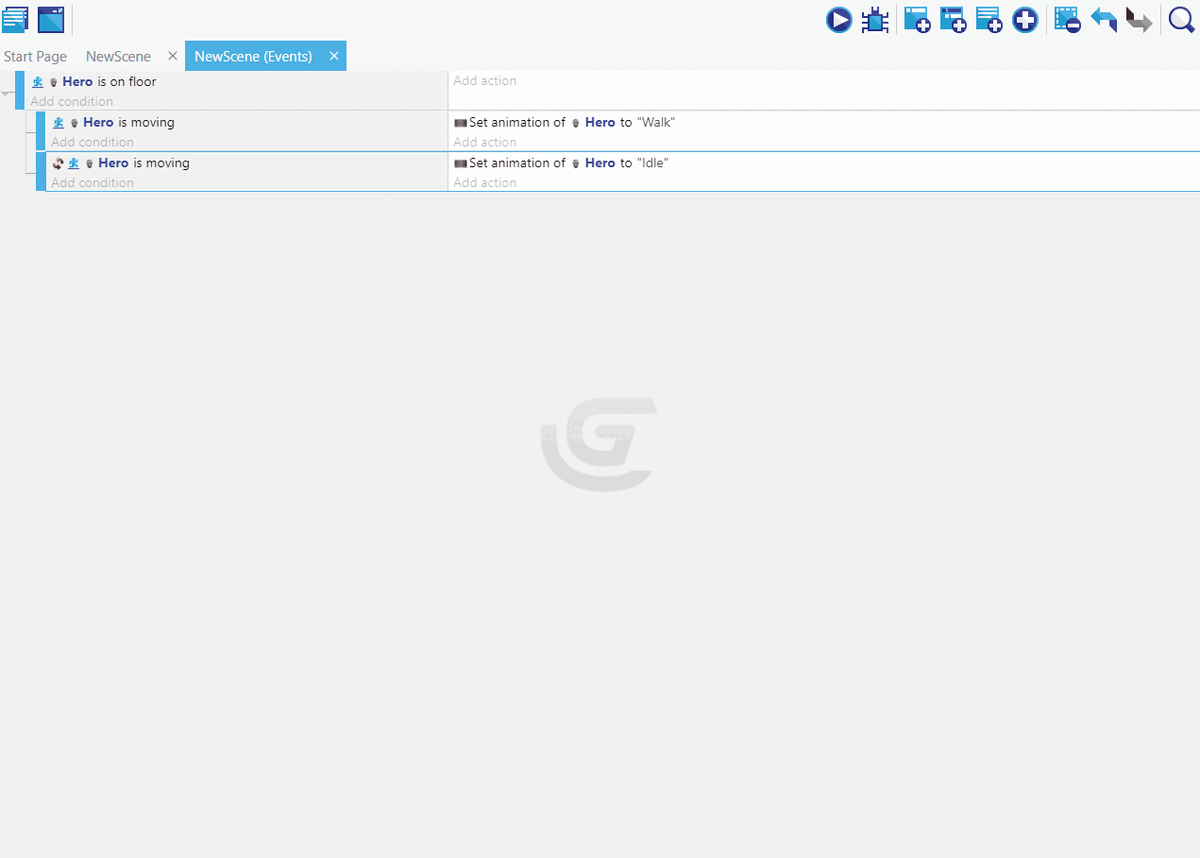Undo the last change
Screen dimensions: 1200x858
click(x=1104, y=20)
